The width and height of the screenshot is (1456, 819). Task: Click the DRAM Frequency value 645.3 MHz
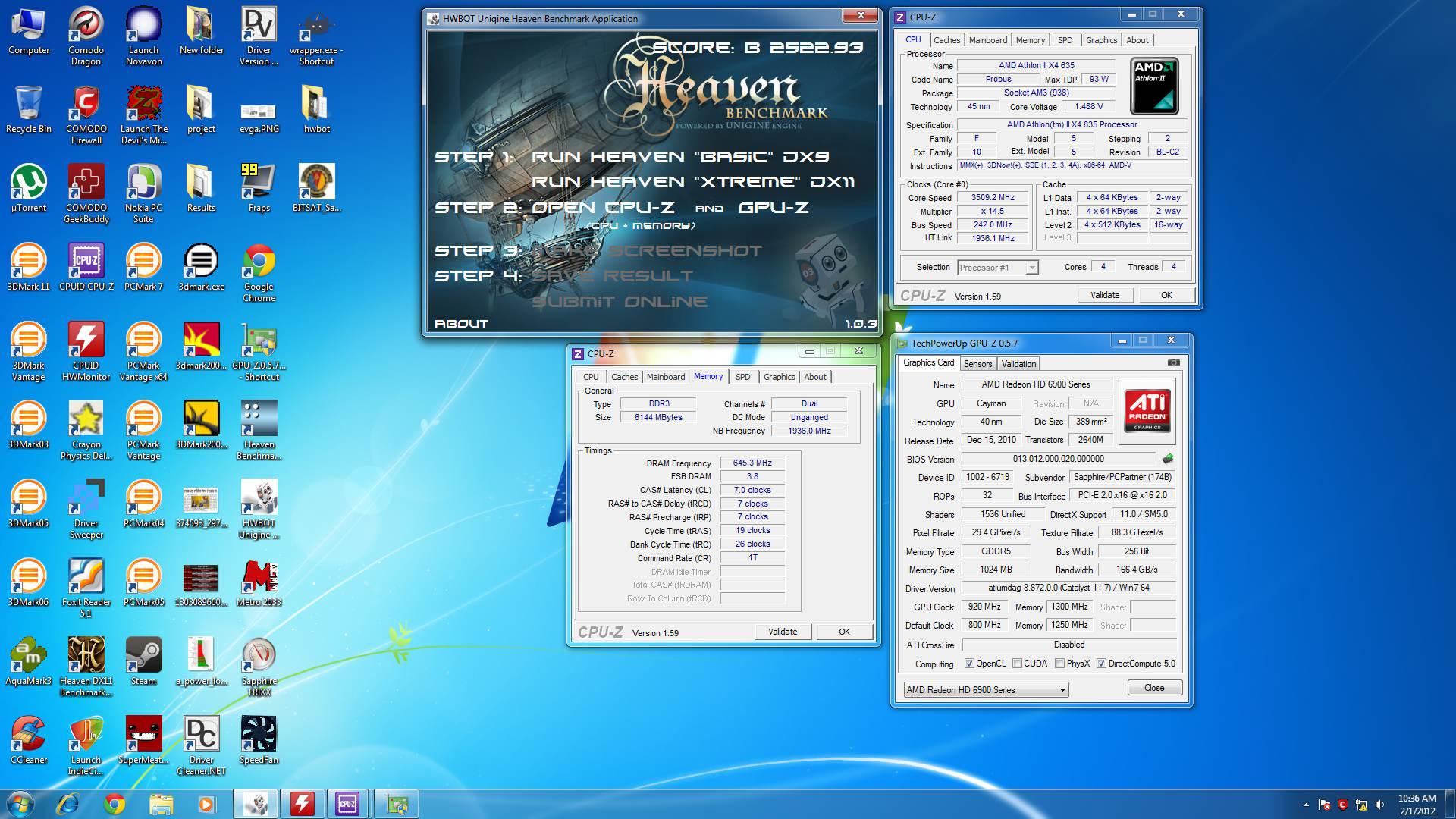coord(752,463)
